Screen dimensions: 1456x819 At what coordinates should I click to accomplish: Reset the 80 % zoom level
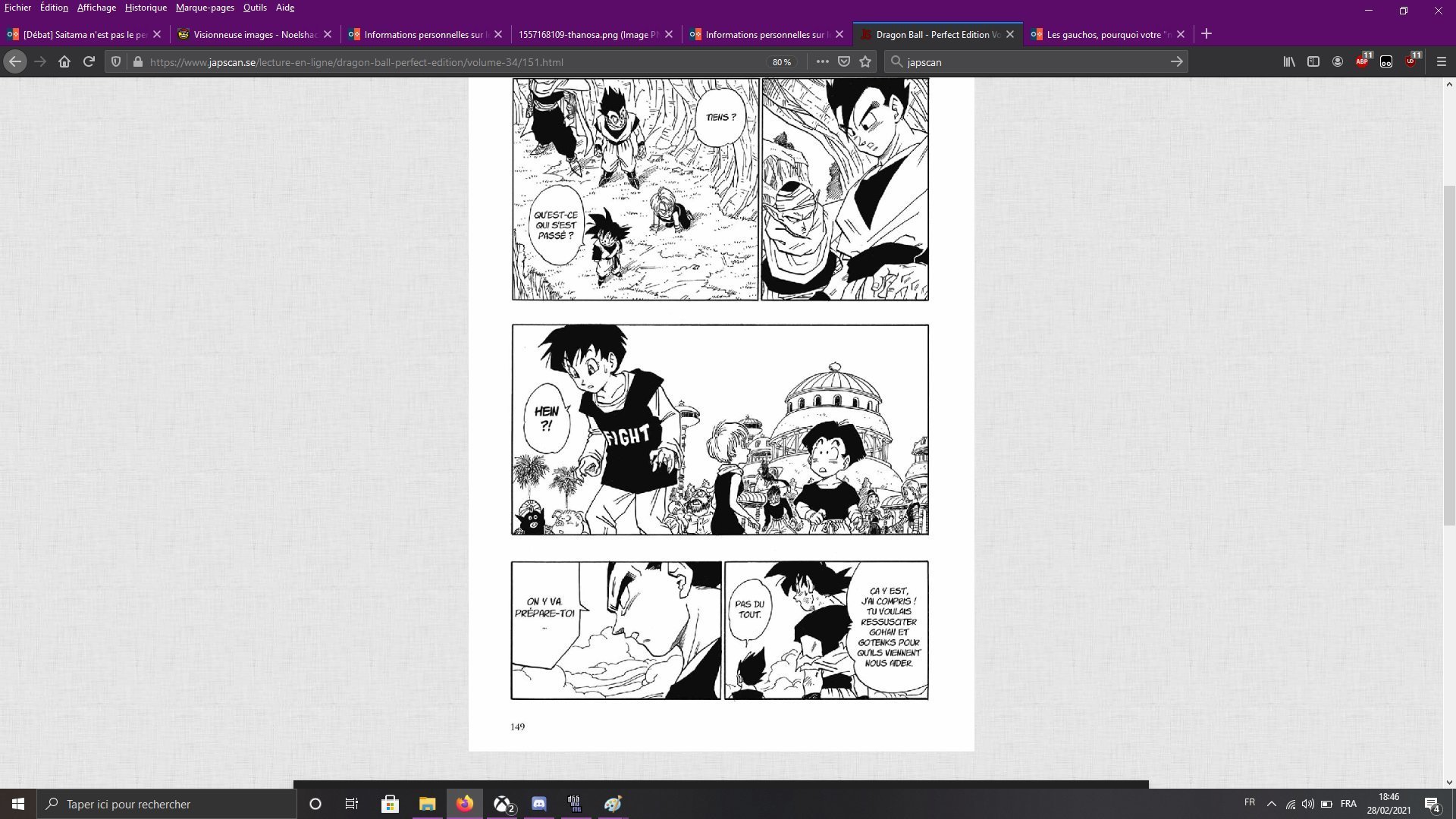[782, 62]
